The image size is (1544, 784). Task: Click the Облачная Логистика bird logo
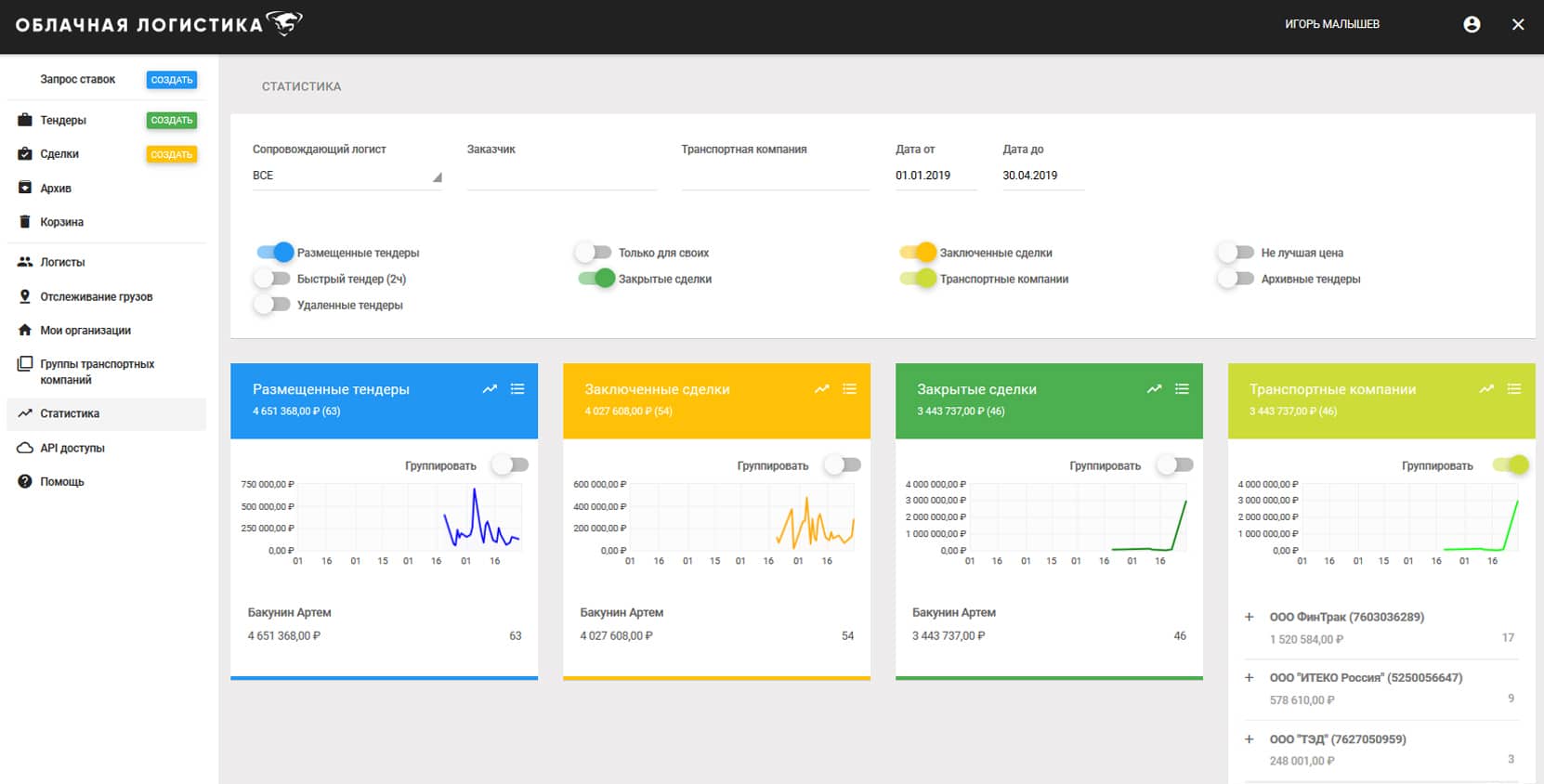pyautogui.click(x=284, y=22)
